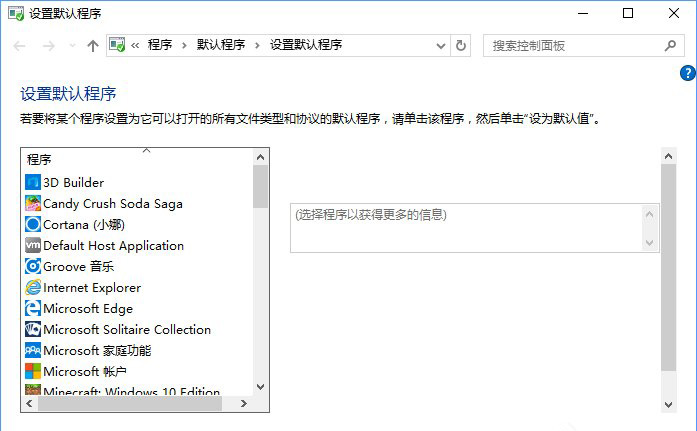This screenshot has height=431, width=697.
Task: Navigate to 程序 breadcrumb
Action: point(160,45)
